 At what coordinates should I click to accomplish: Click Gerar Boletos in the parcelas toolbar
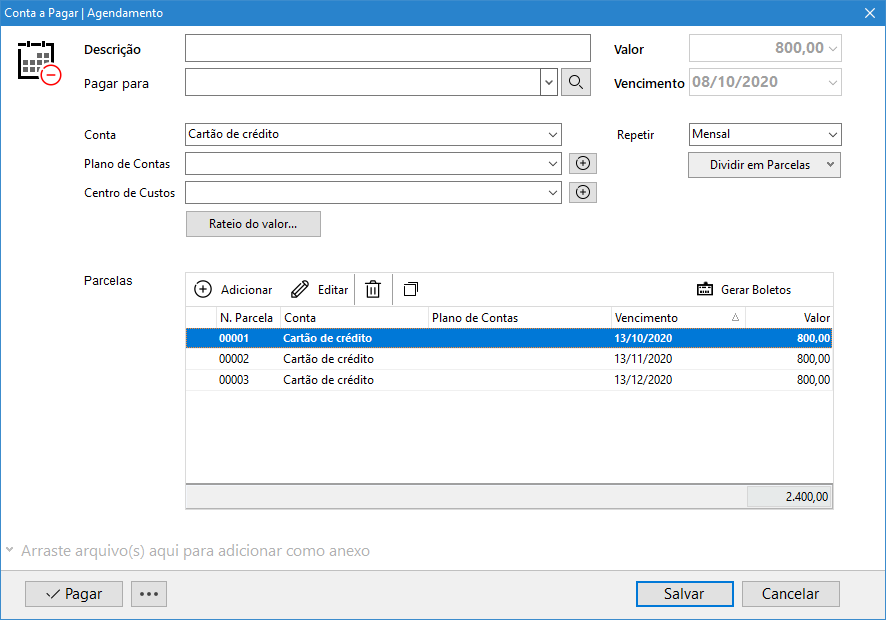click(x=744, y=289)
